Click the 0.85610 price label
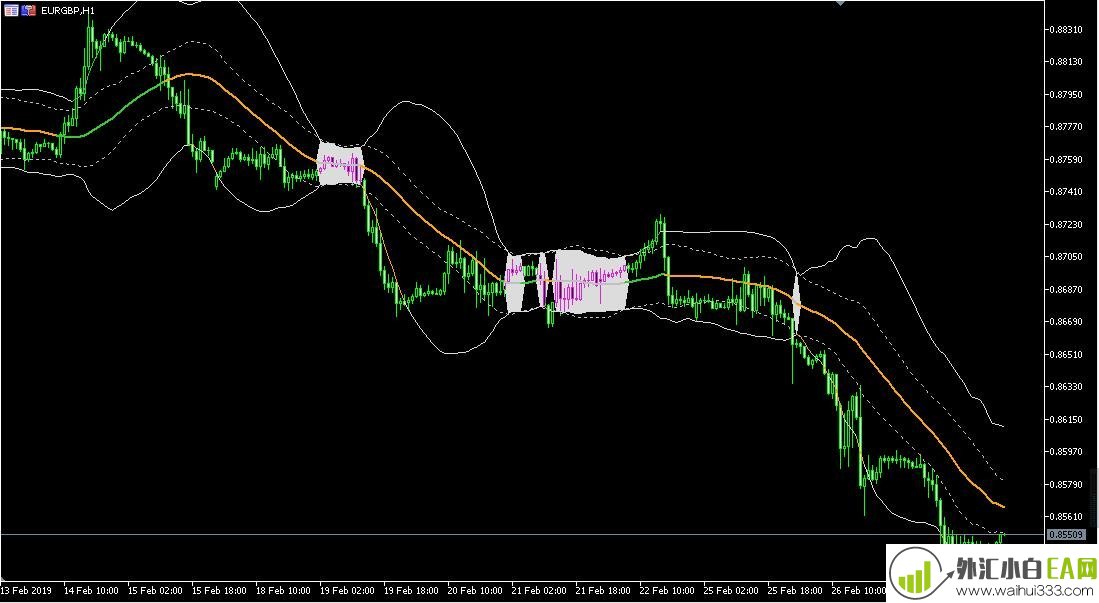This screenshot has width=1099, height=603. click(x=1066, y=516)
